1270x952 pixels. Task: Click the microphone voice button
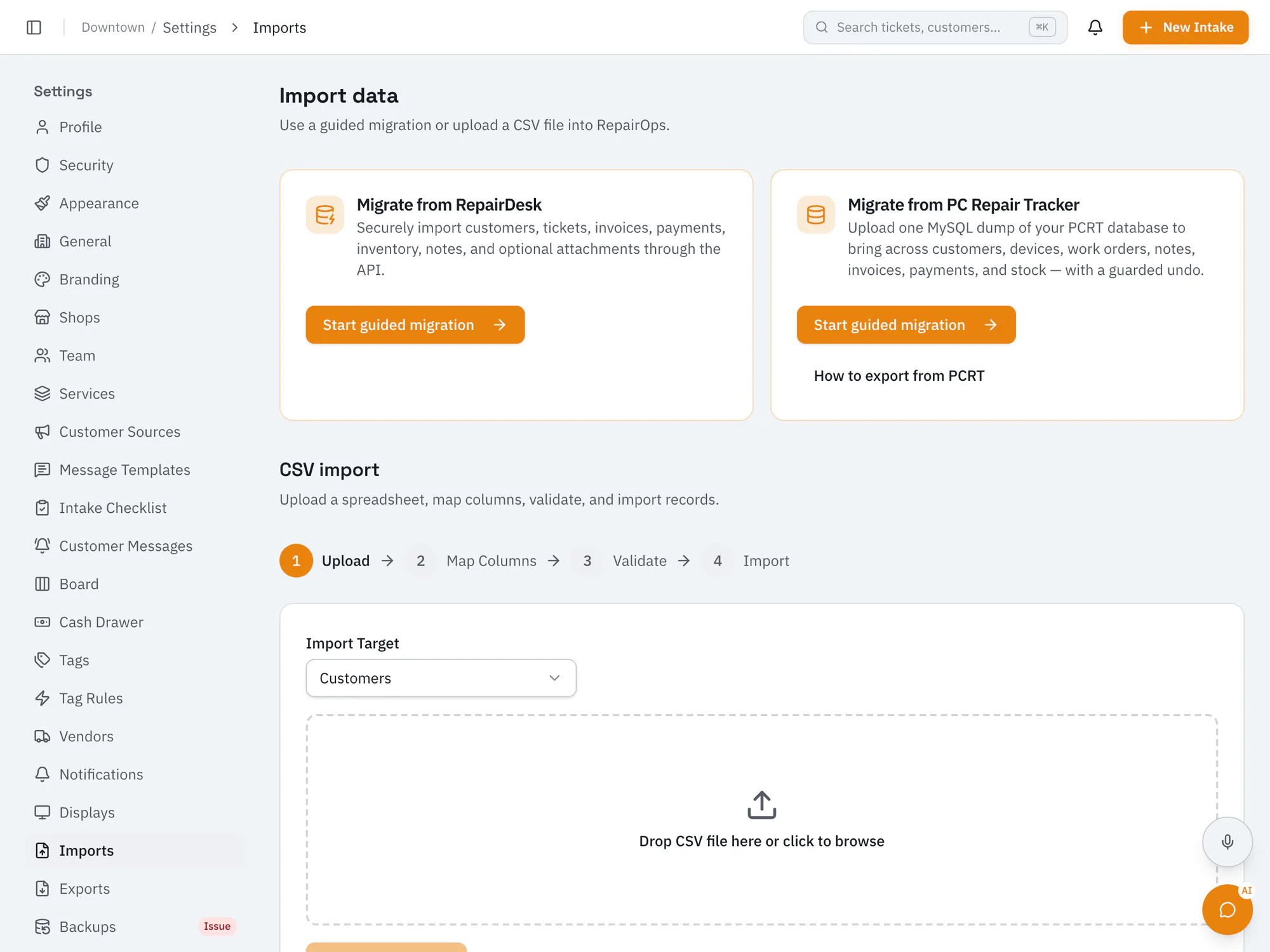click(x=1227, y=842)
